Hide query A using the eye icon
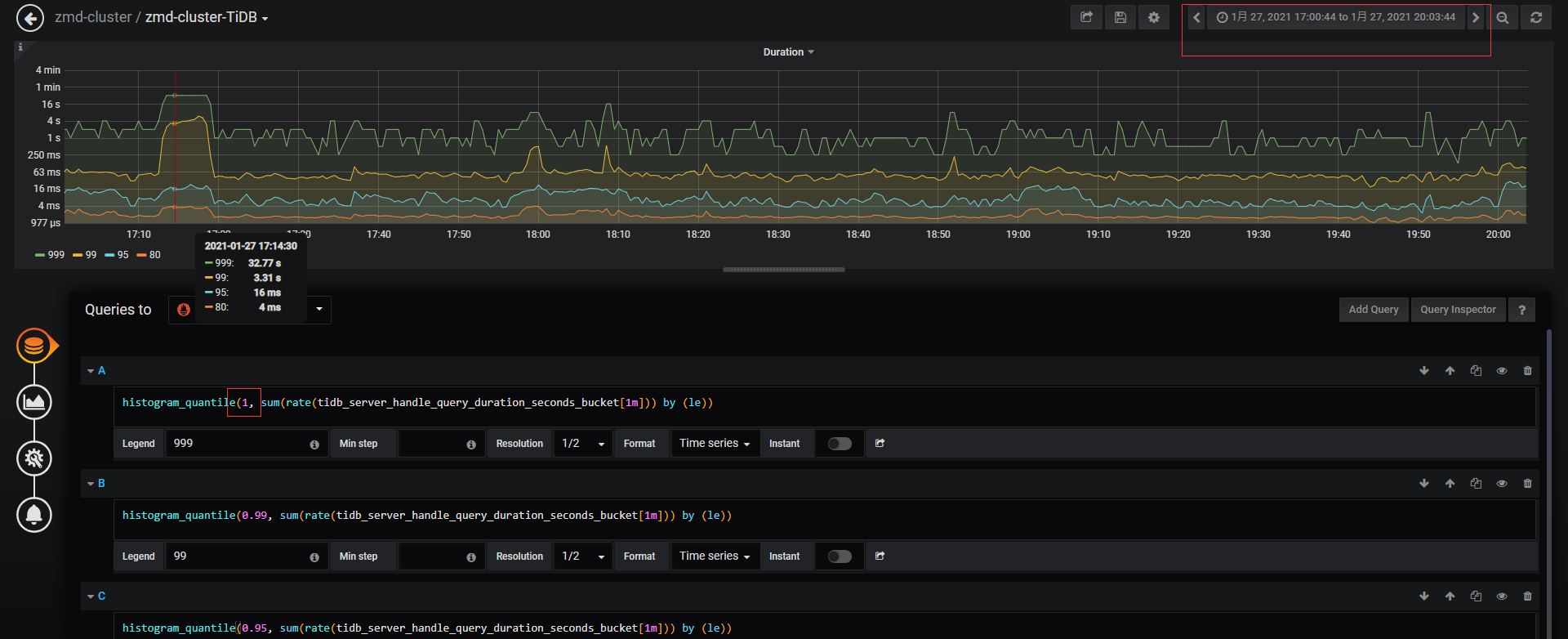 coord(1501,371)
